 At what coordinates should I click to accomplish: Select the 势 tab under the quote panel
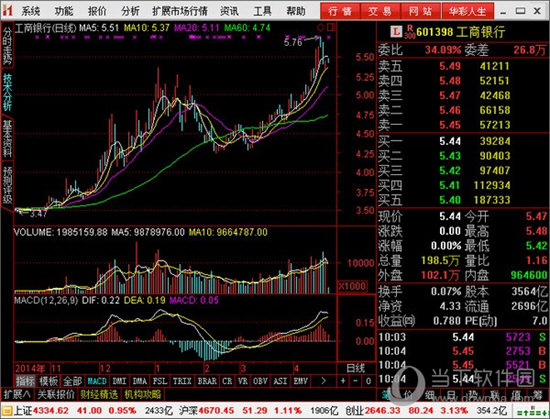[473, 395]
